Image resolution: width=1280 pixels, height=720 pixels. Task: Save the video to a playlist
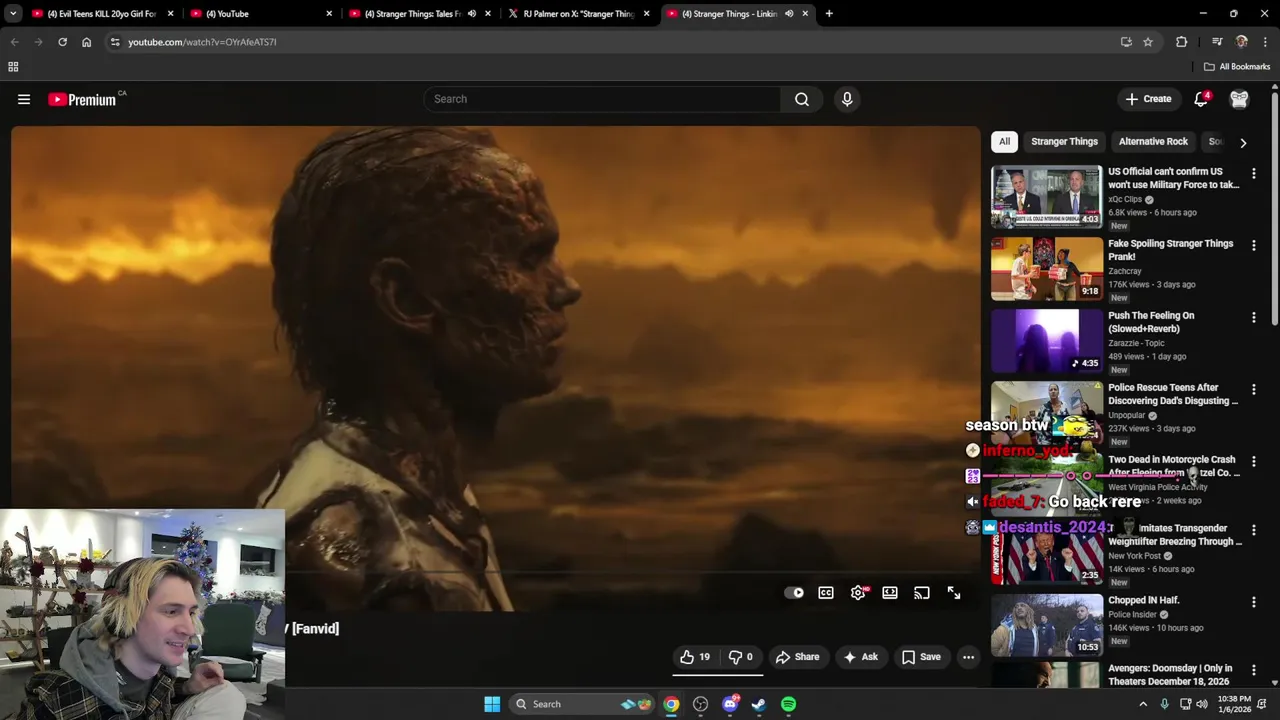[921, 657]
